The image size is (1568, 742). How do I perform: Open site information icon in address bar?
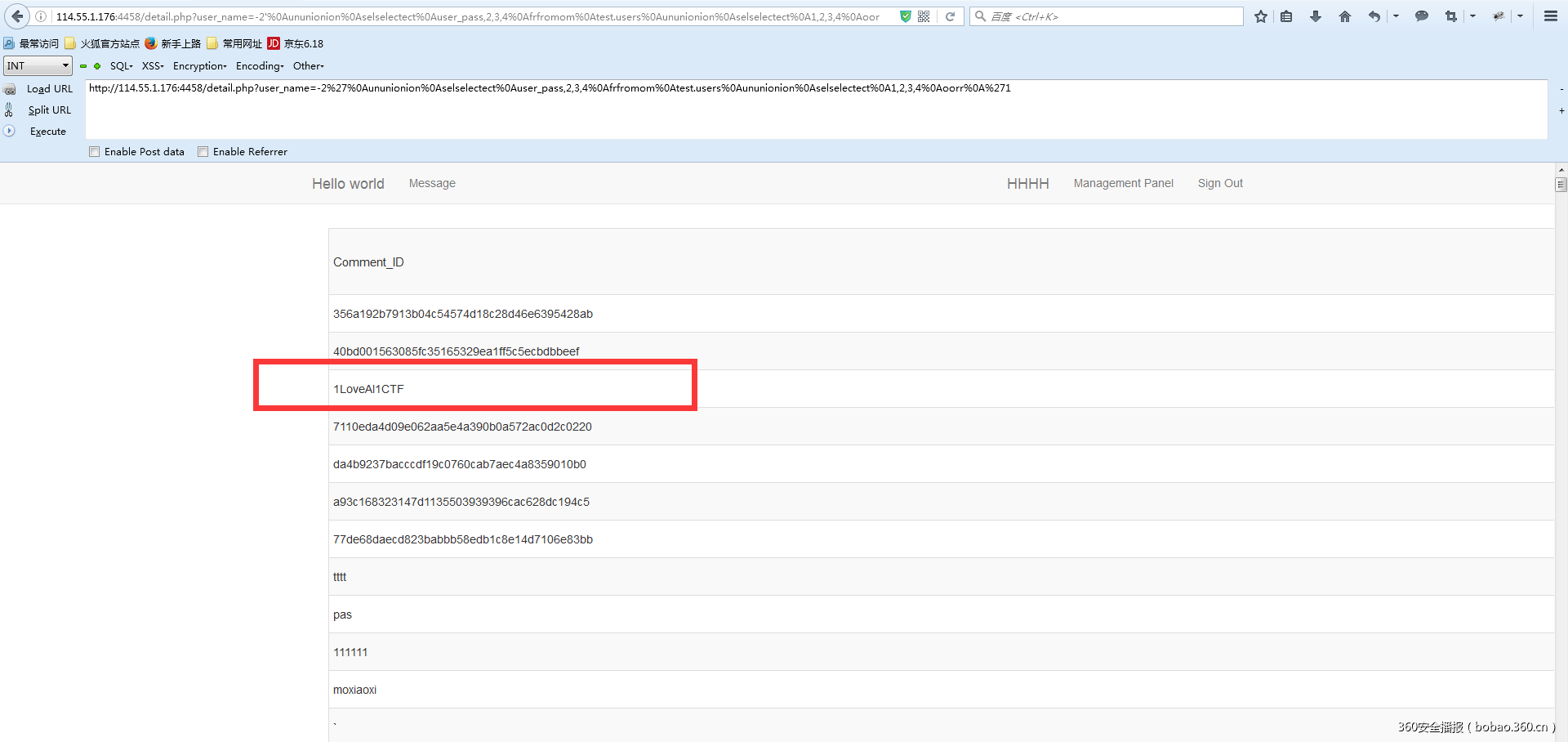pos(41,16)
